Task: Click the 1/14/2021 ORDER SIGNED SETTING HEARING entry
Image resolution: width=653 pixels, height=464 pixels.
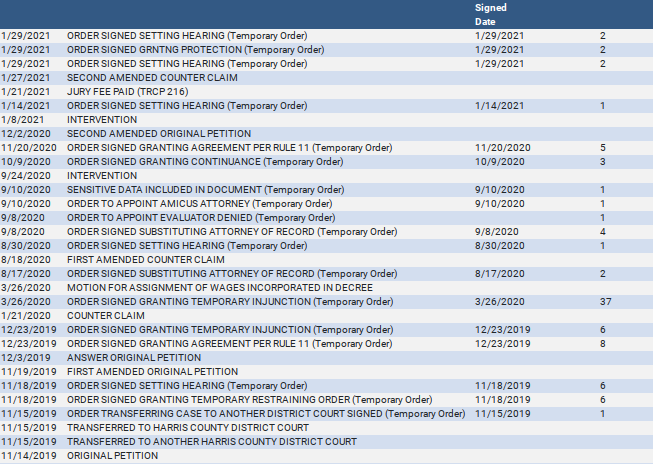Action: (x=187, y=106)
